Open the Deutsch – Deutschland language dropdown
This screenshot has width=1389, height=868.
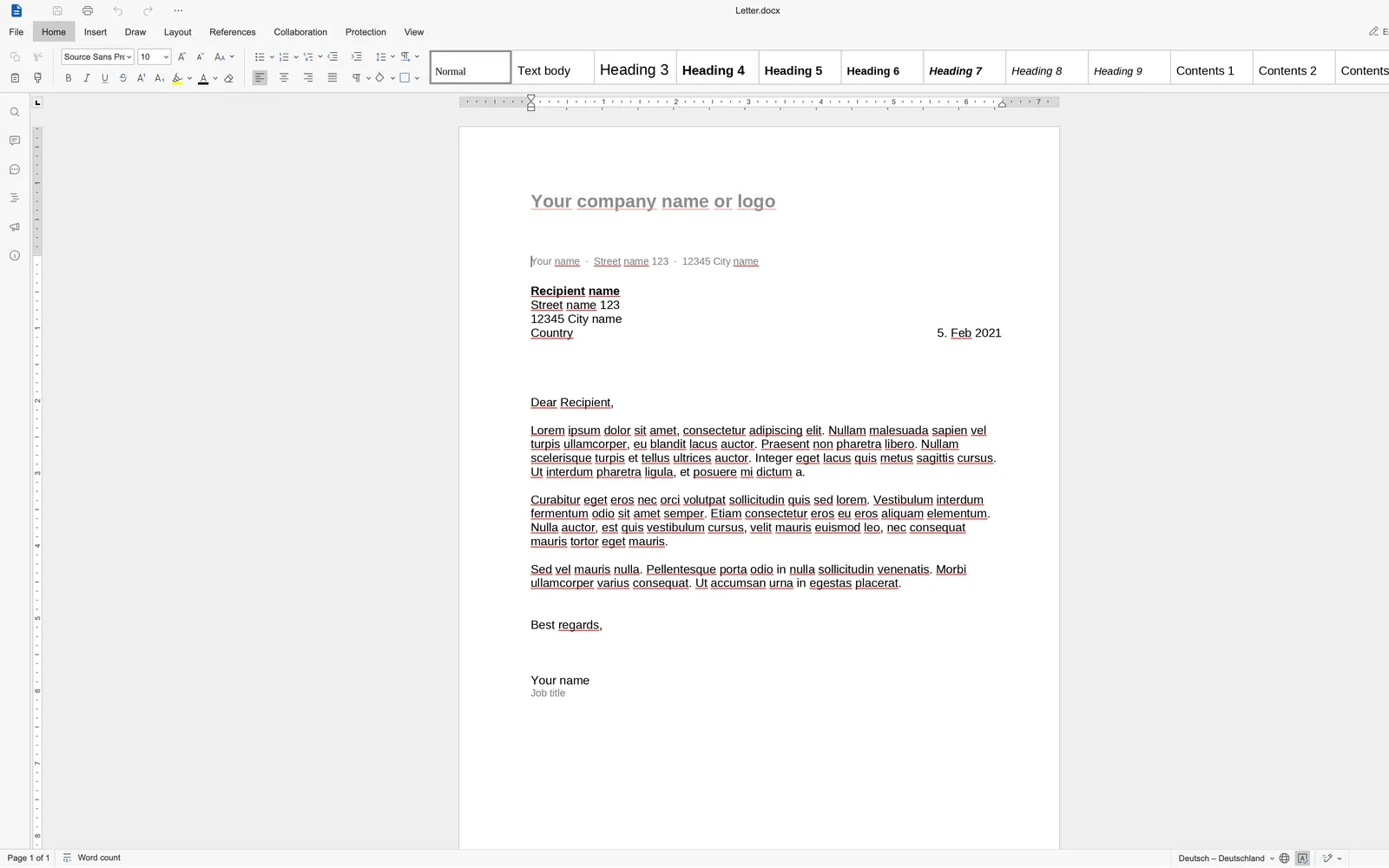click(x=1227, y=858)
